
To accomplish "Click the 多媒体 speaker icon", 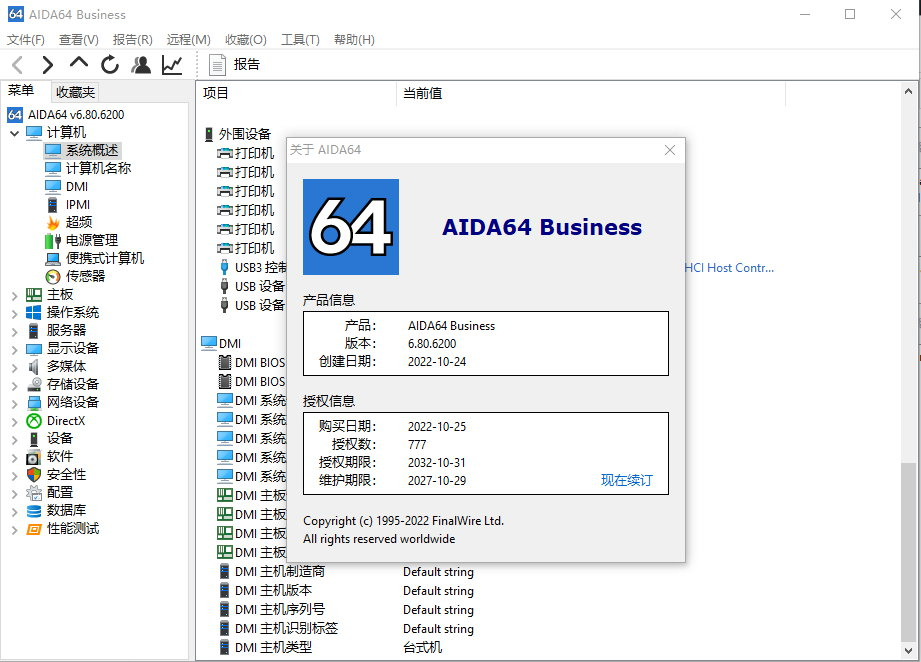I will (34, 367).
